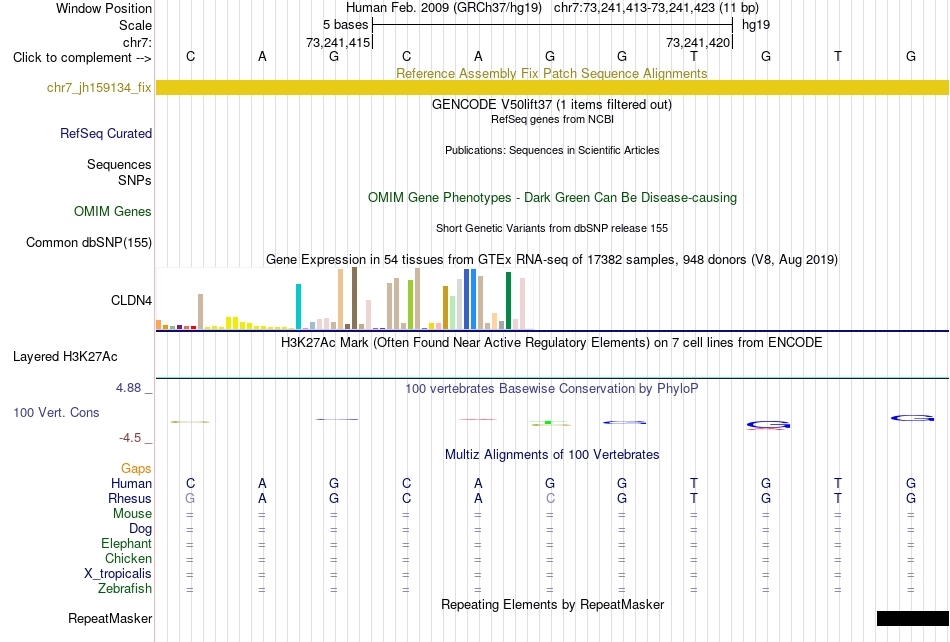Click the Common dbSNP(155) track label
This screenshot has width=950, height=642.
click(x=89, y=242)
